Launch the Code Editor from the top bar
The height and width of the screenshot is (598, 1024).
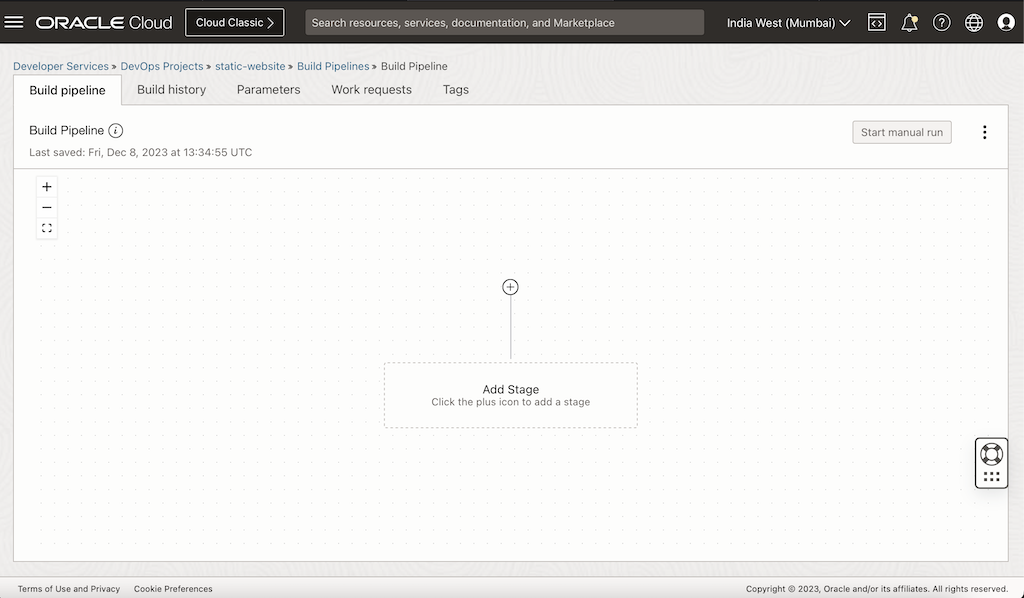coord(876,21)
